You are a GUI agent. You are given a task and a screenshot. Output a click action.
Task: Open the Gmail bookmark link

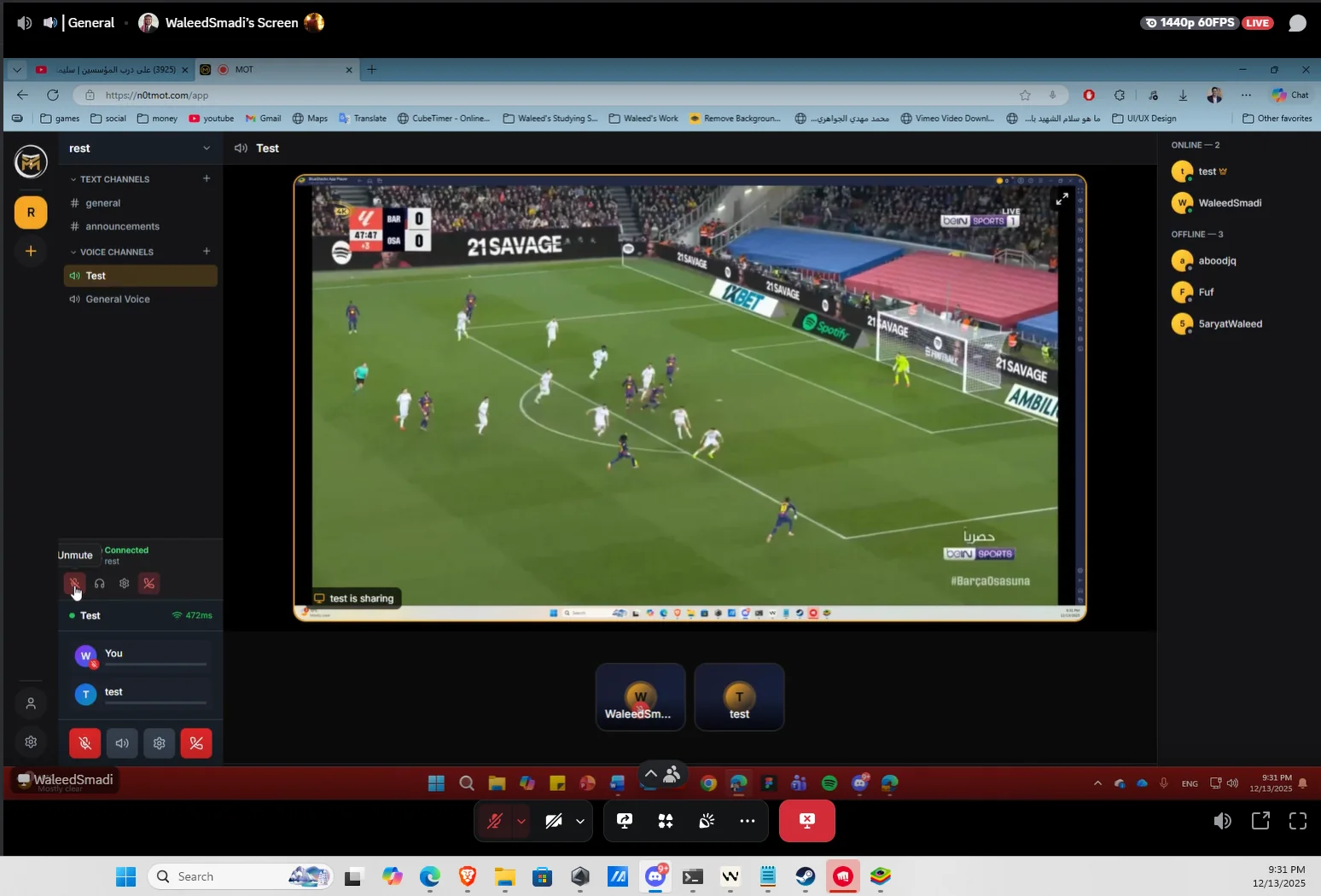263,119
